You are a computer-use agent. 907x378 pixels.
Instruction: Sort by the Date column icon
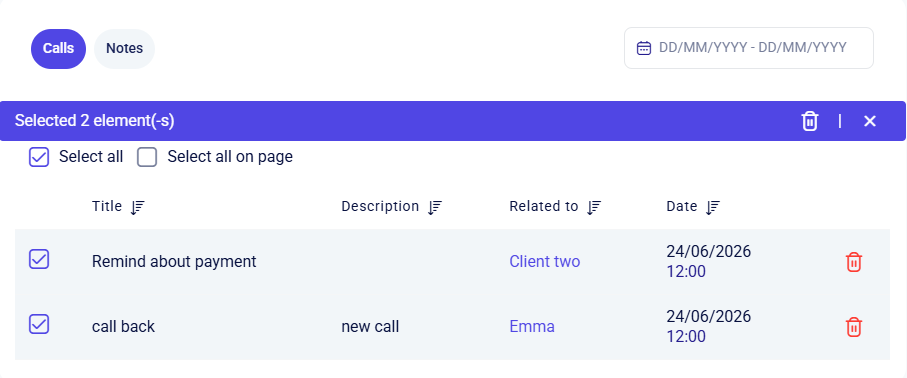point(713,207)
